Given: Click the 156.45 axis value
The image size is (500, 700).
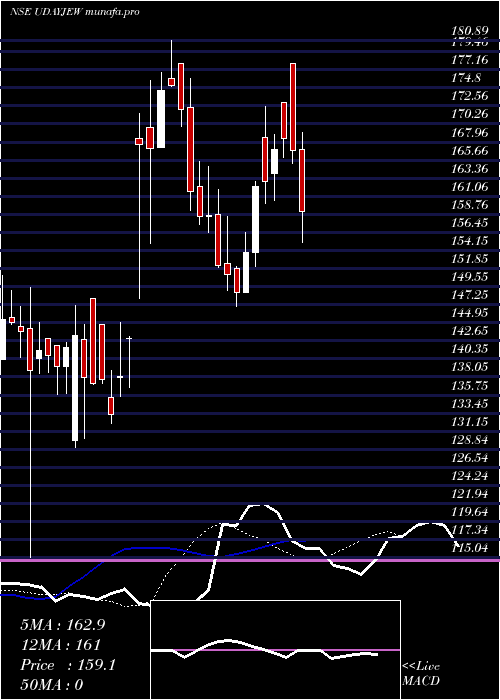Looking at the screenshot, I should point(470,223).
